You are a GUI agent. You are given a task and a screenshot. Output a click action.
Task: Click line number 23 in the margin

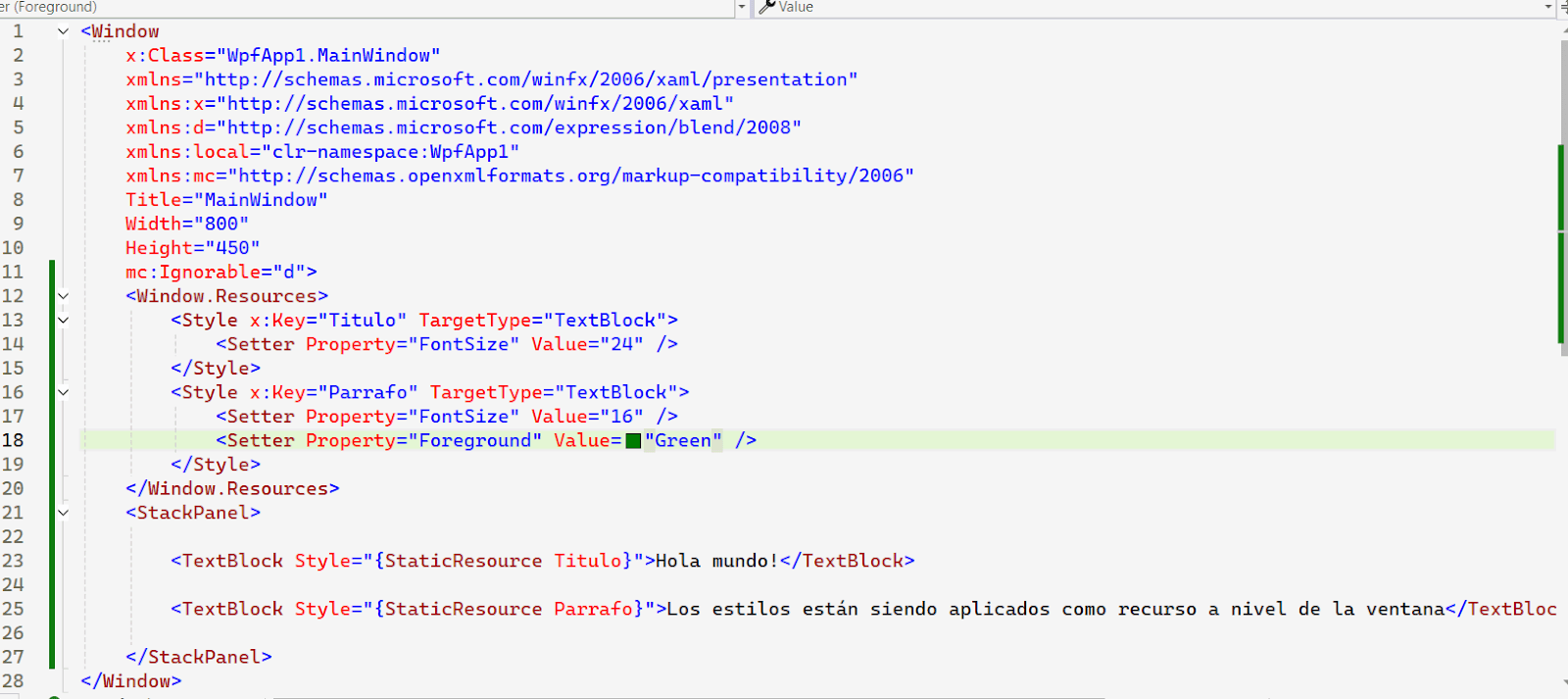(x=14, y=561)
